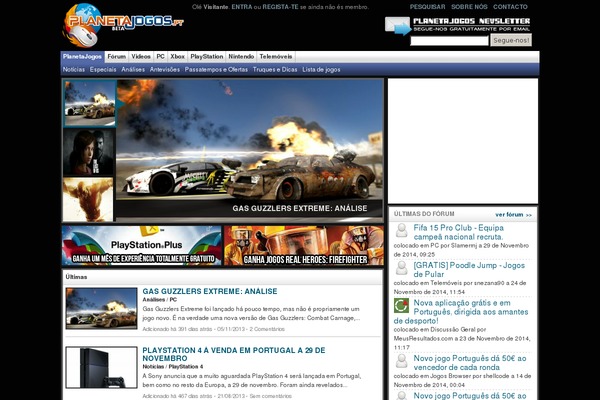
Task: Switch to the PlayStation tab
Action: pos(207,57)
